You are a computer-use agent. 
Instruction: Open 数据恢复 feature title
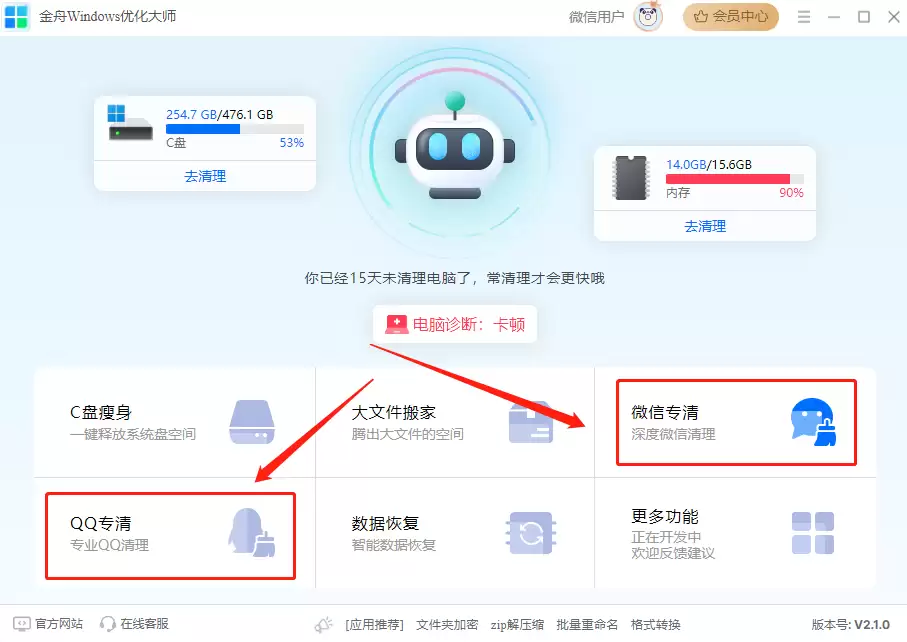coord(385,523)
